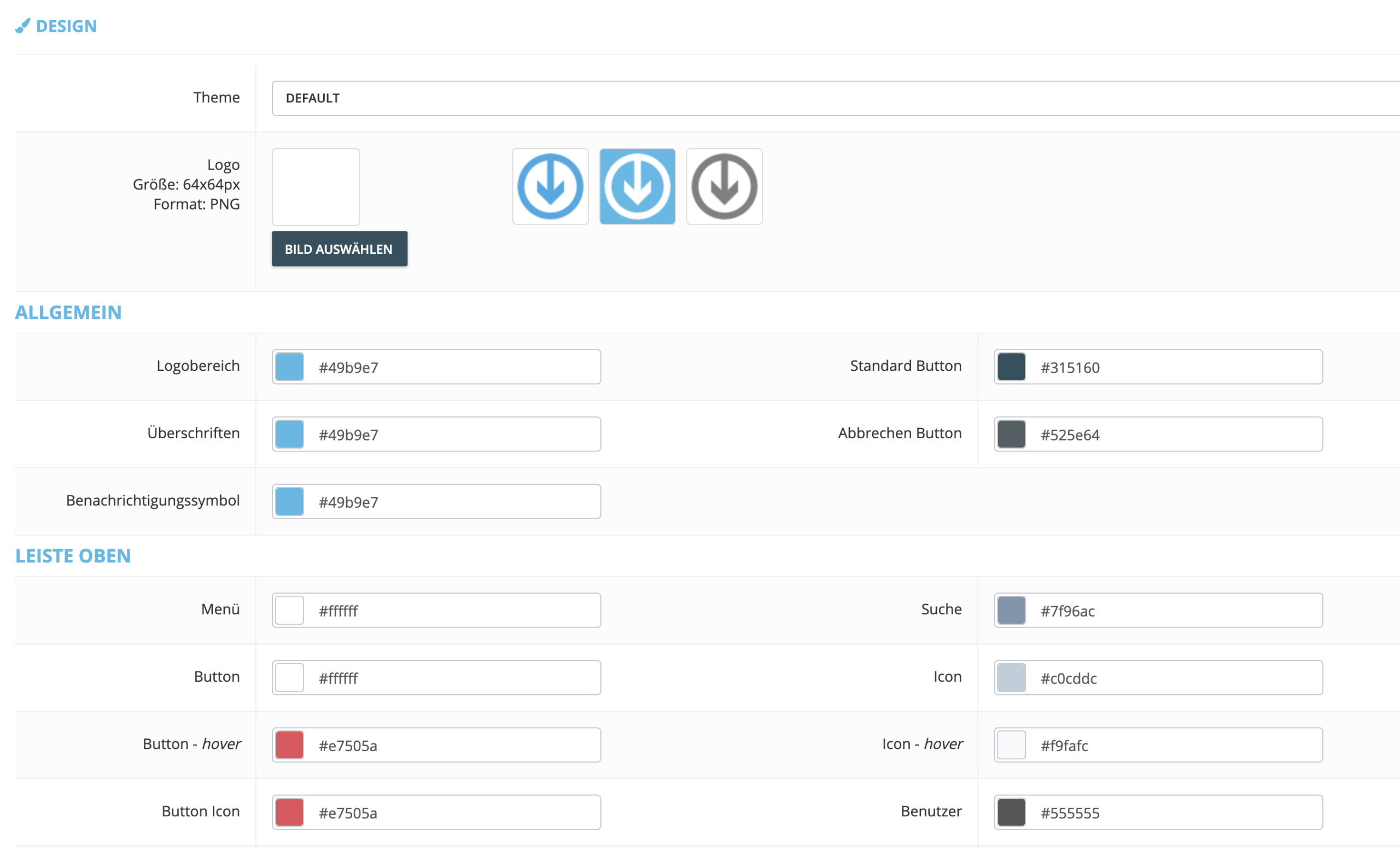This screenshot has height=848, width=1400.
Task: Open the Abbrechen Button color swatch
Action: pyautogui.click(x=1011, y=434)
